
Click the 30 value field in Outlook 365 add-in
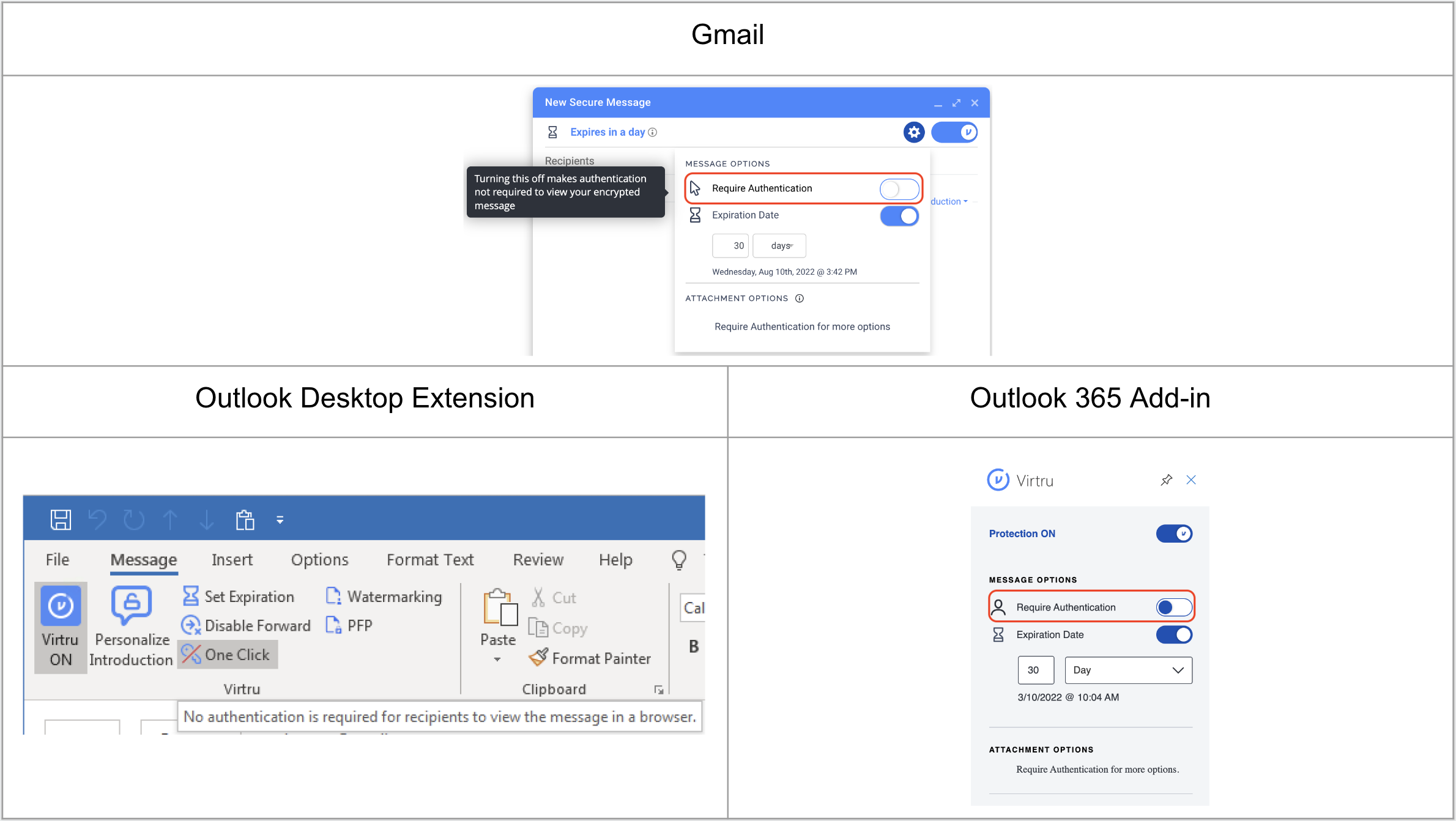[1036, 671]
